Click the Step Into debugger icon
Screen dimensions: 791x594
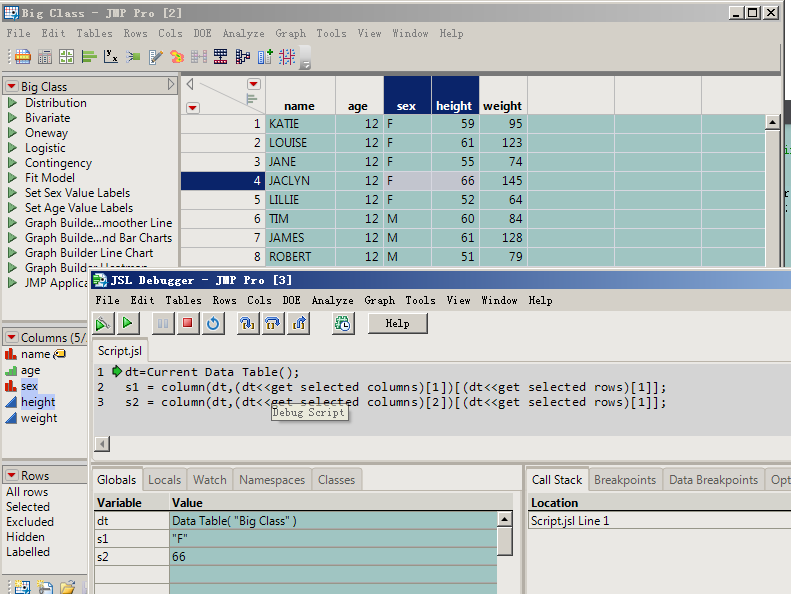248,323
